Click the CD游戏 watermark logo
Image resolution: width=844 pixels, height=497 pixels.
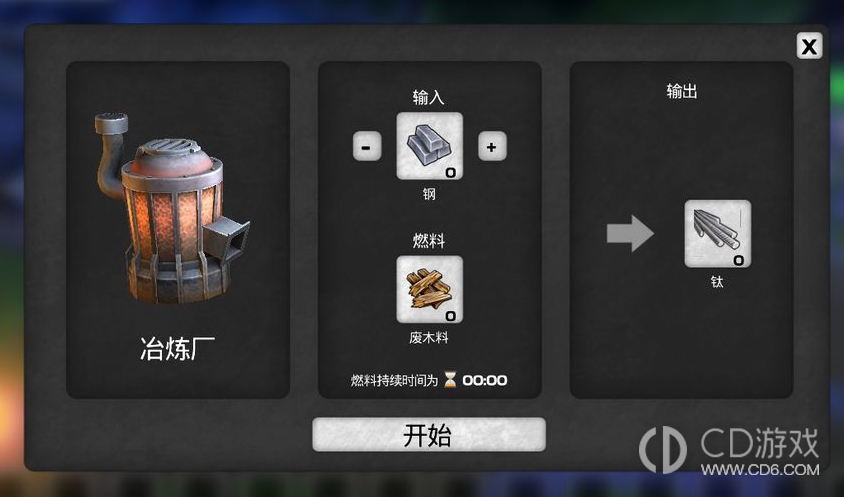pos(729,451)
